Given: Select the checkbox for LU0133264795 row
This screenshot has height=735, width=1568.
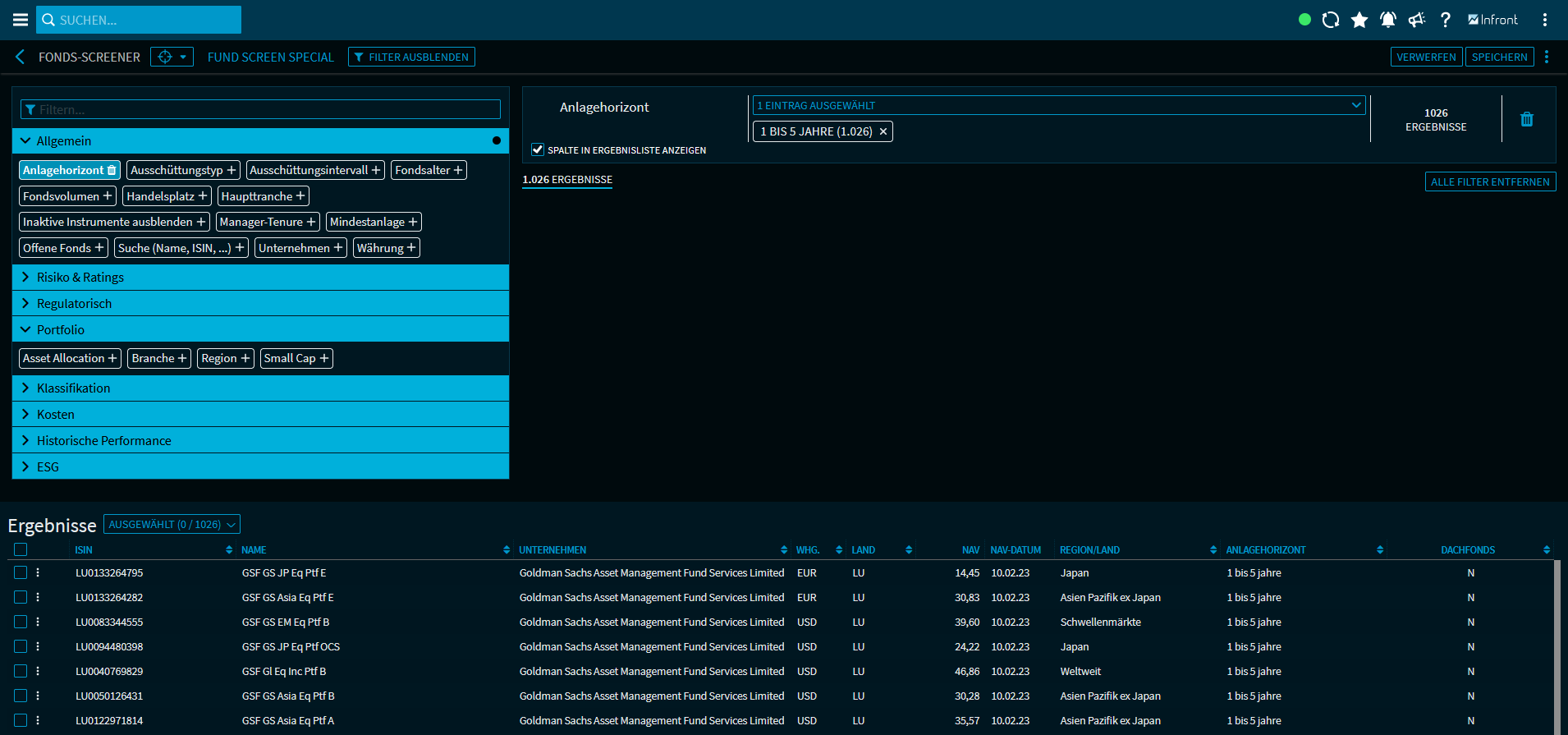Looking at the screenshot, I should 21,572.
